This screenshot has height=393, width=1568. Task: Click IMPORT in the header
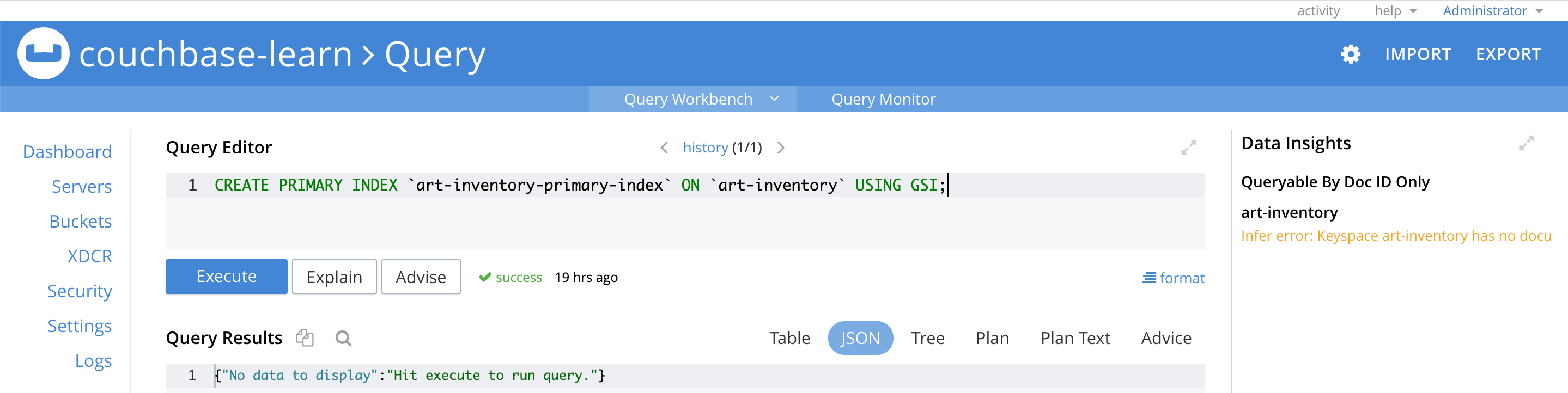(x=1418, y=54)
